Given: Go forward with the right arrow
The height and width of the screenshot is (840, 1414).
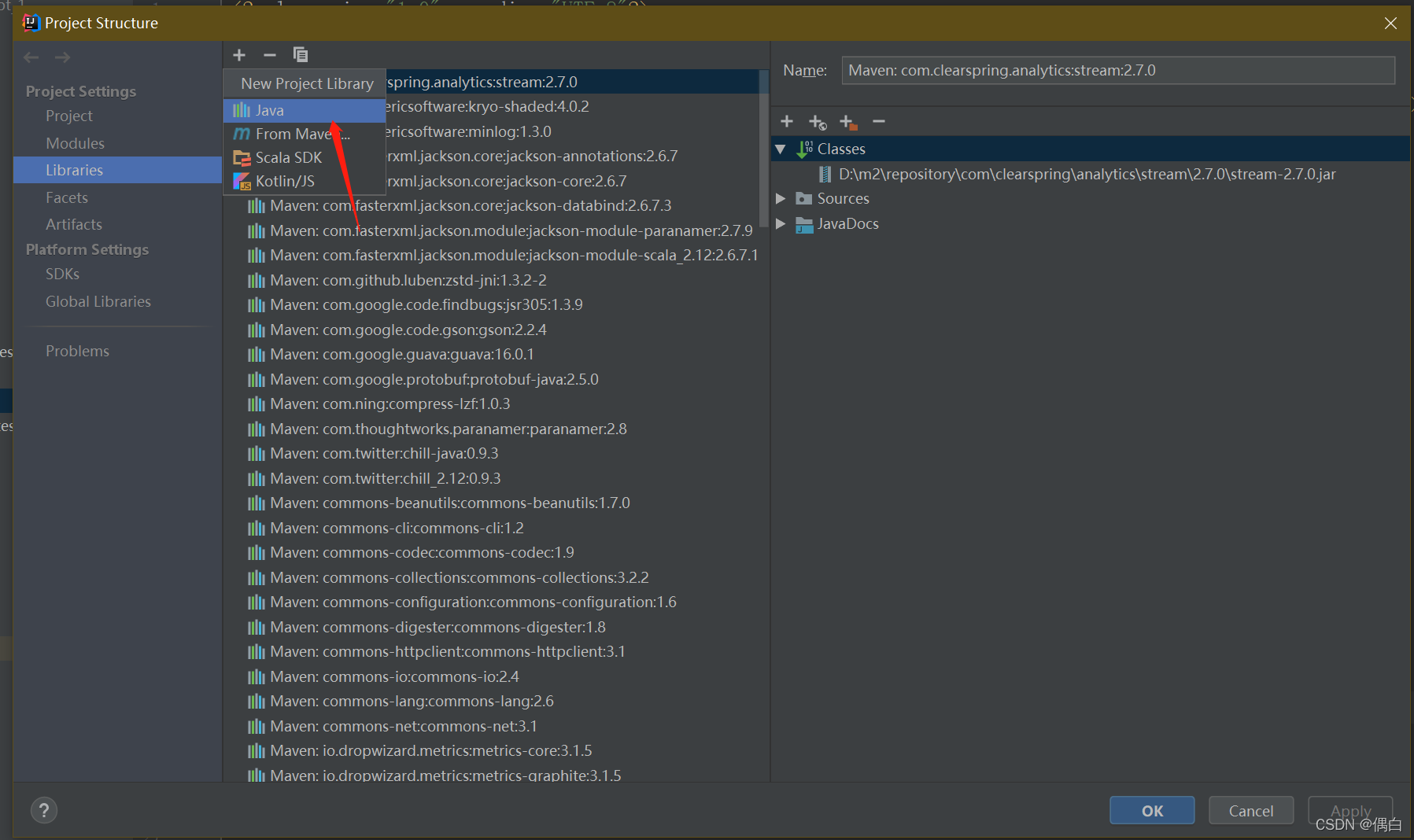Looking at the screenshot, I should [63, 57].
